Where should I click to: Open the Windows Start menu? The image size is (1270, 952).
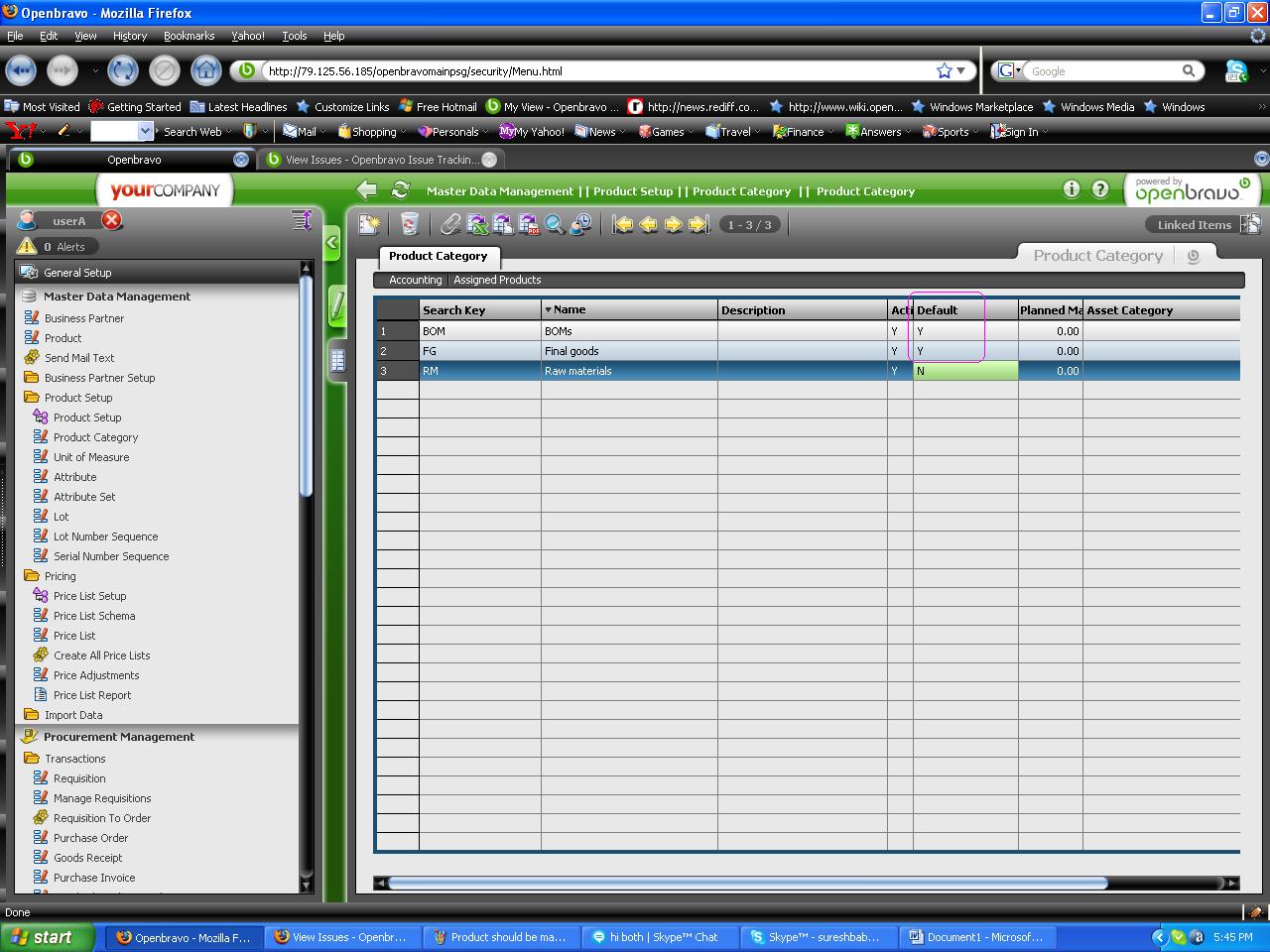click(48, 937)
